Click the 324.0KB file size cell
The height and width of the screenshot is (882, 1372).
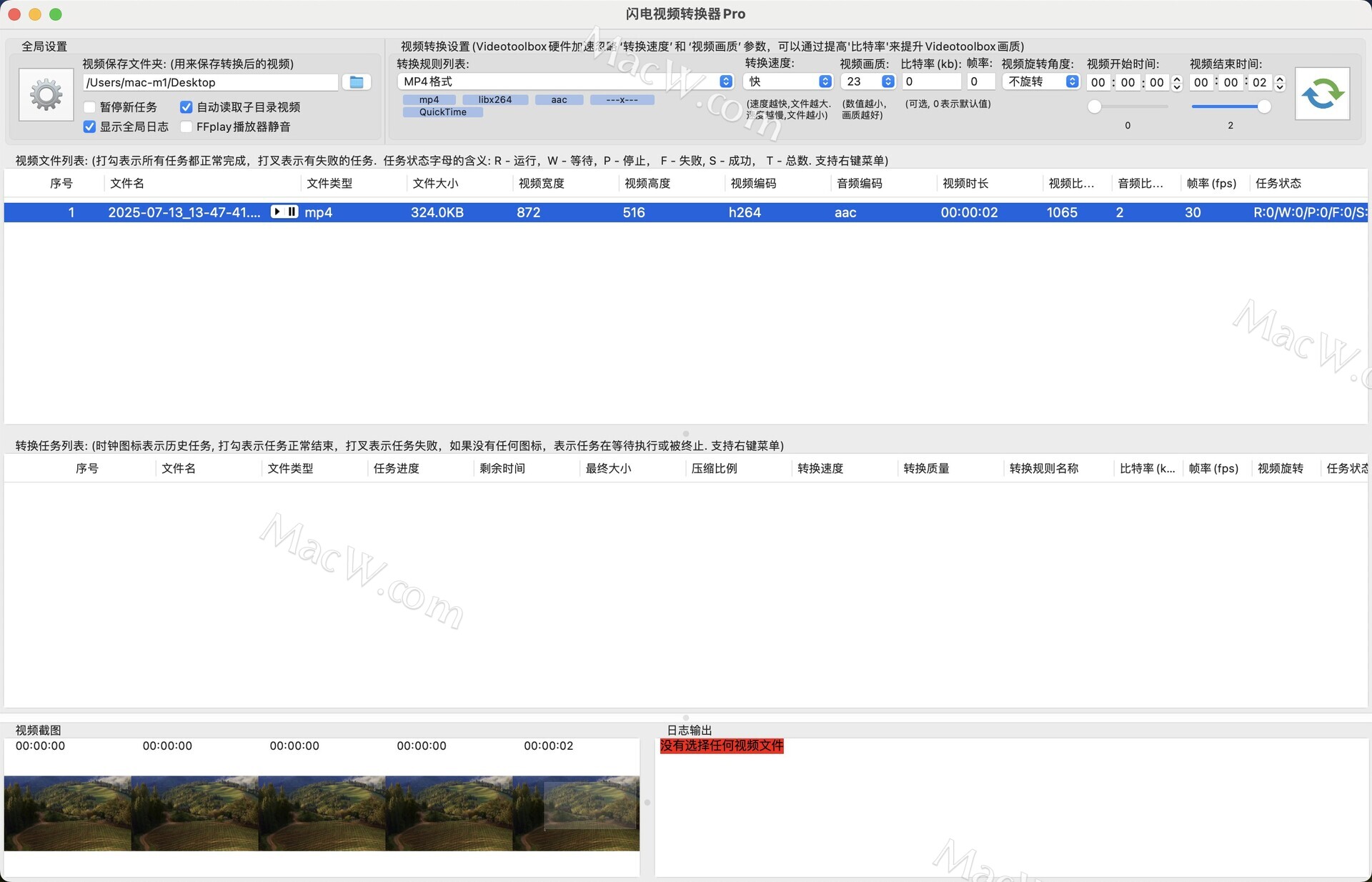(437, 212)
